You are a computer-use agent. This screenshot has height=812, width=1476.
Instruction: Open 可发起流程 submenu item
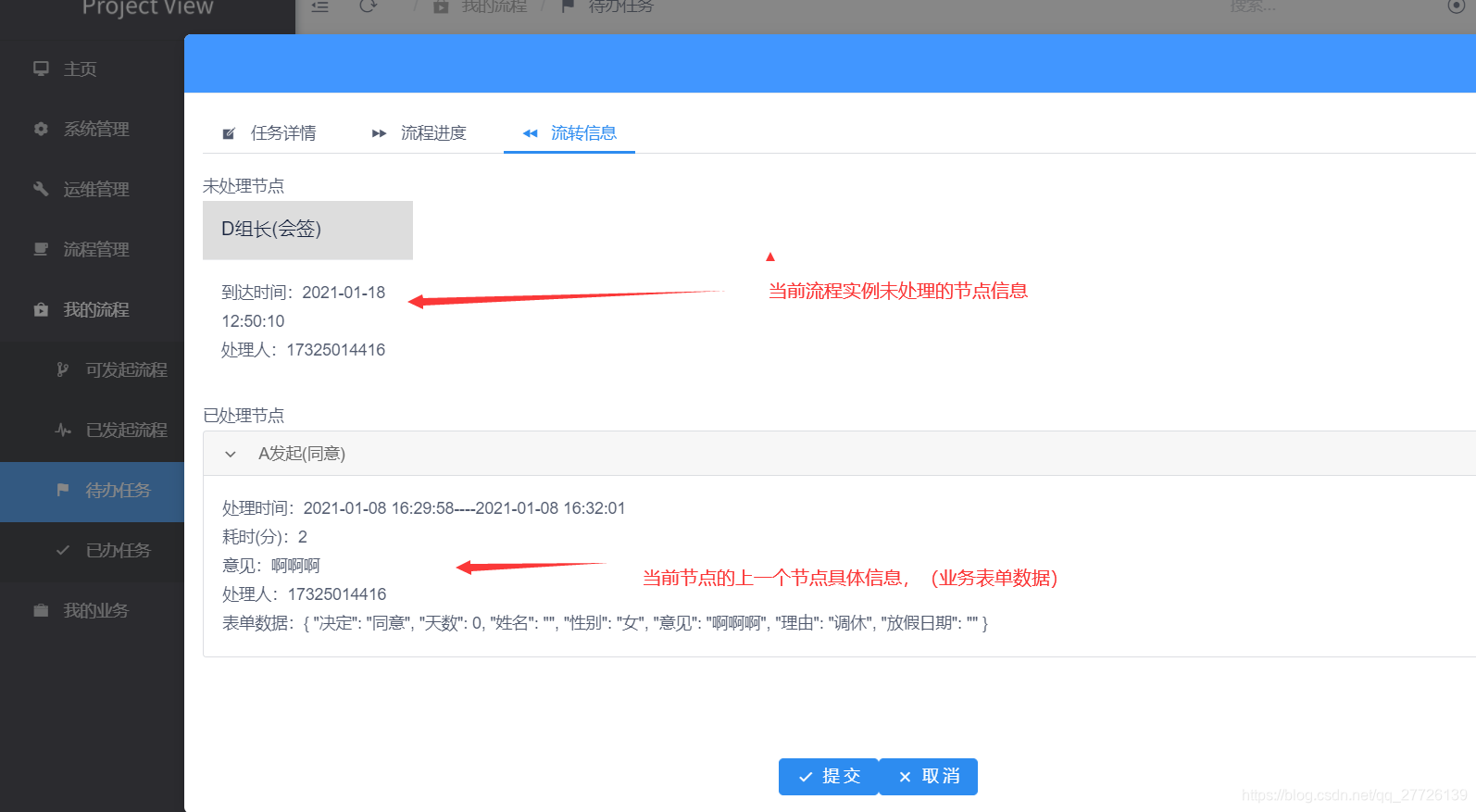click(x=93, y=370)
